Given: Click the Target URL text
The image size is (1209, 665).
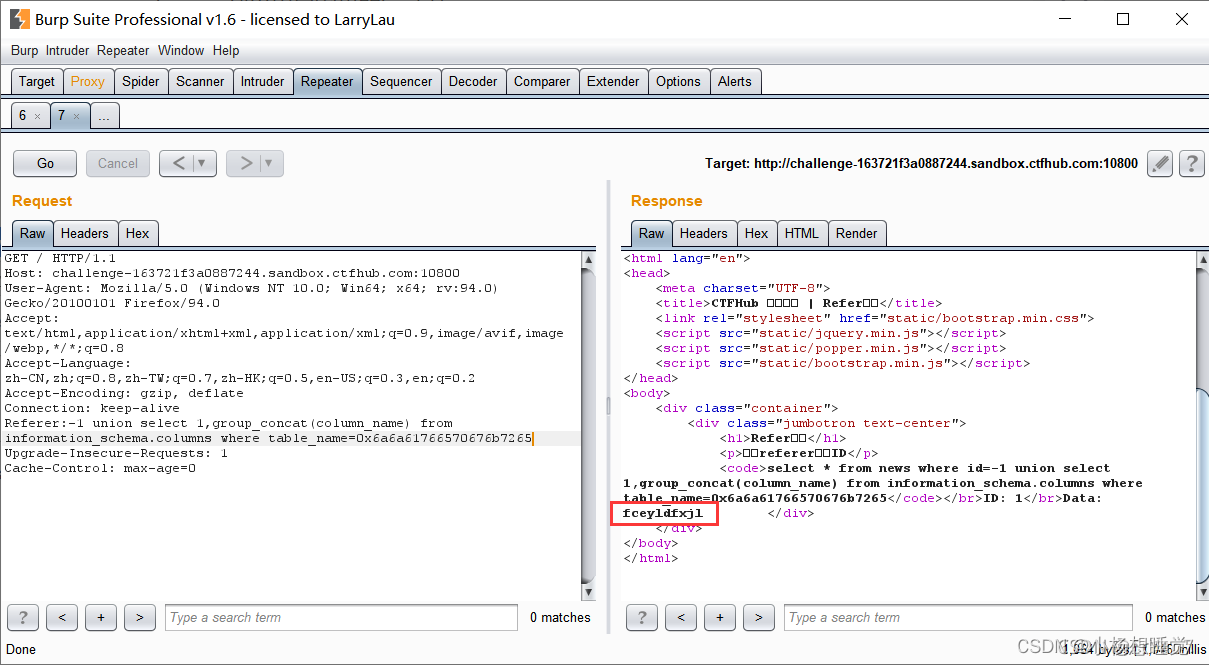Looking at the screenshot, I should tap(921, 163).
